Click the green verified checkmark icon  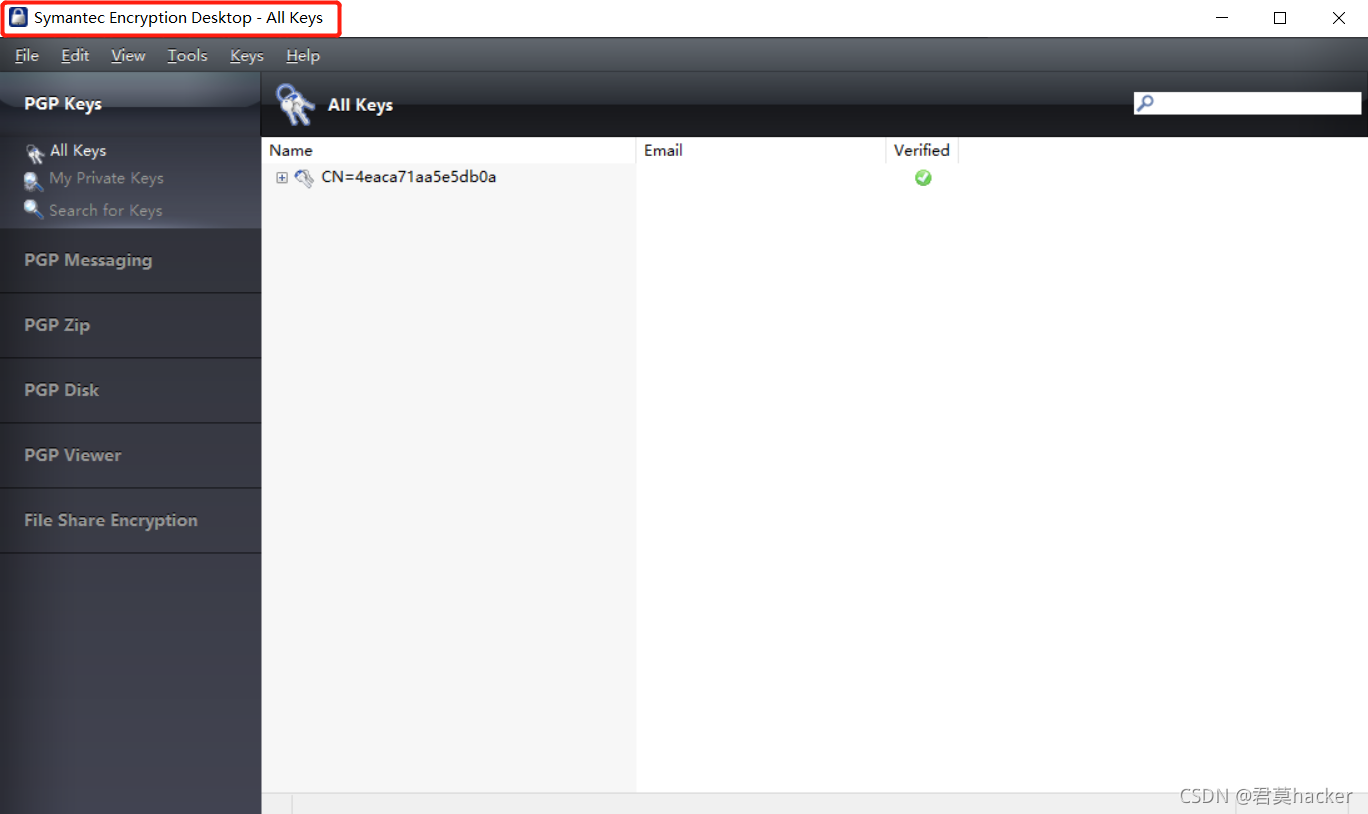tap(923, 178)
